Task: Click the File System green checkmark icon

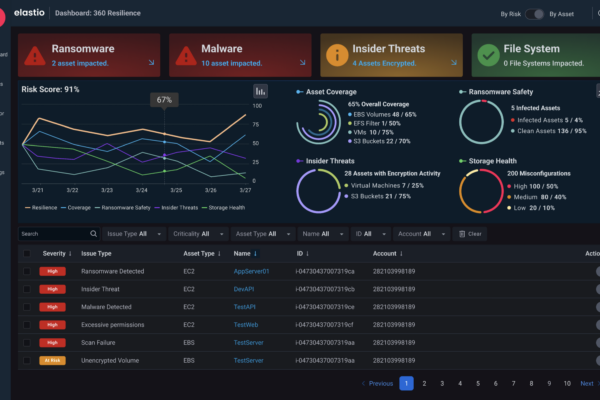Action: click(487, 55)
